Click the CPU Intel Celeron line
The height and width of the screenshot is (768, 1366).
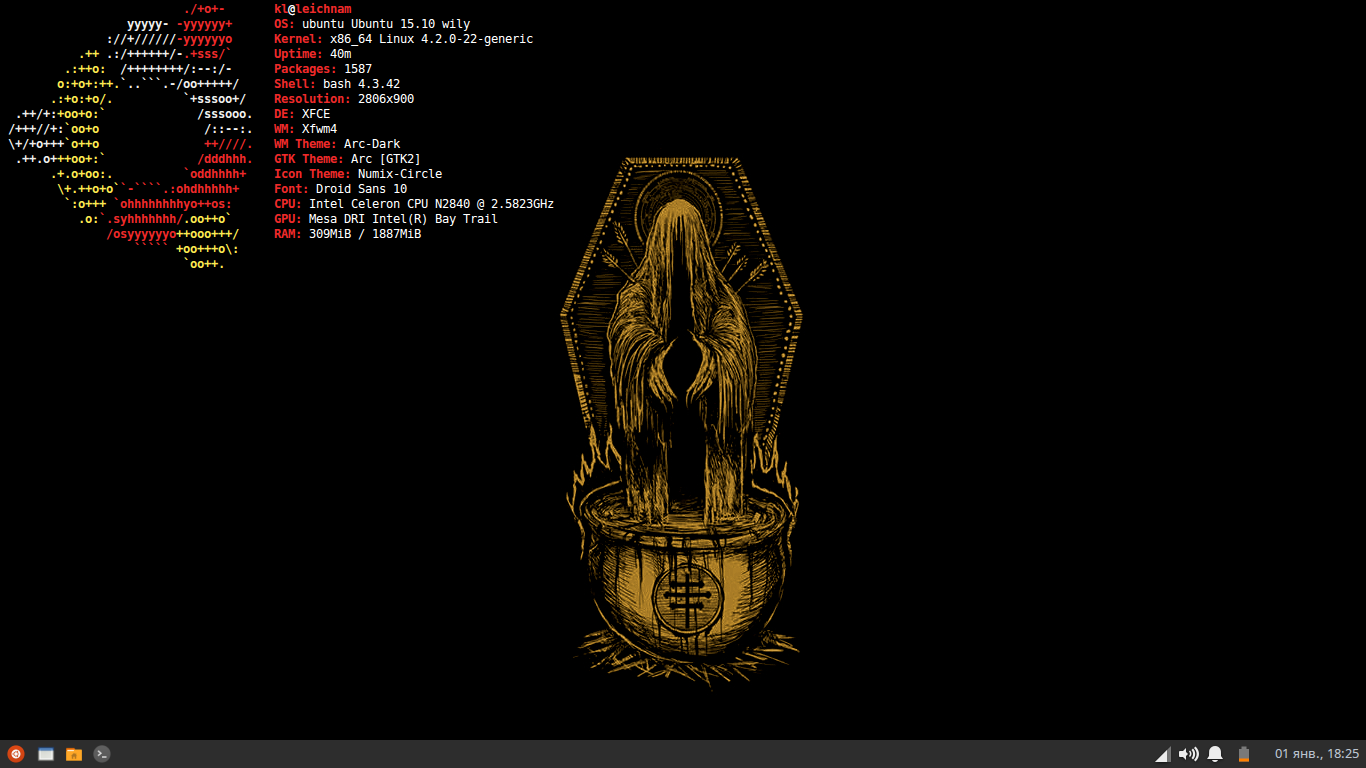[x=414, y=204]
